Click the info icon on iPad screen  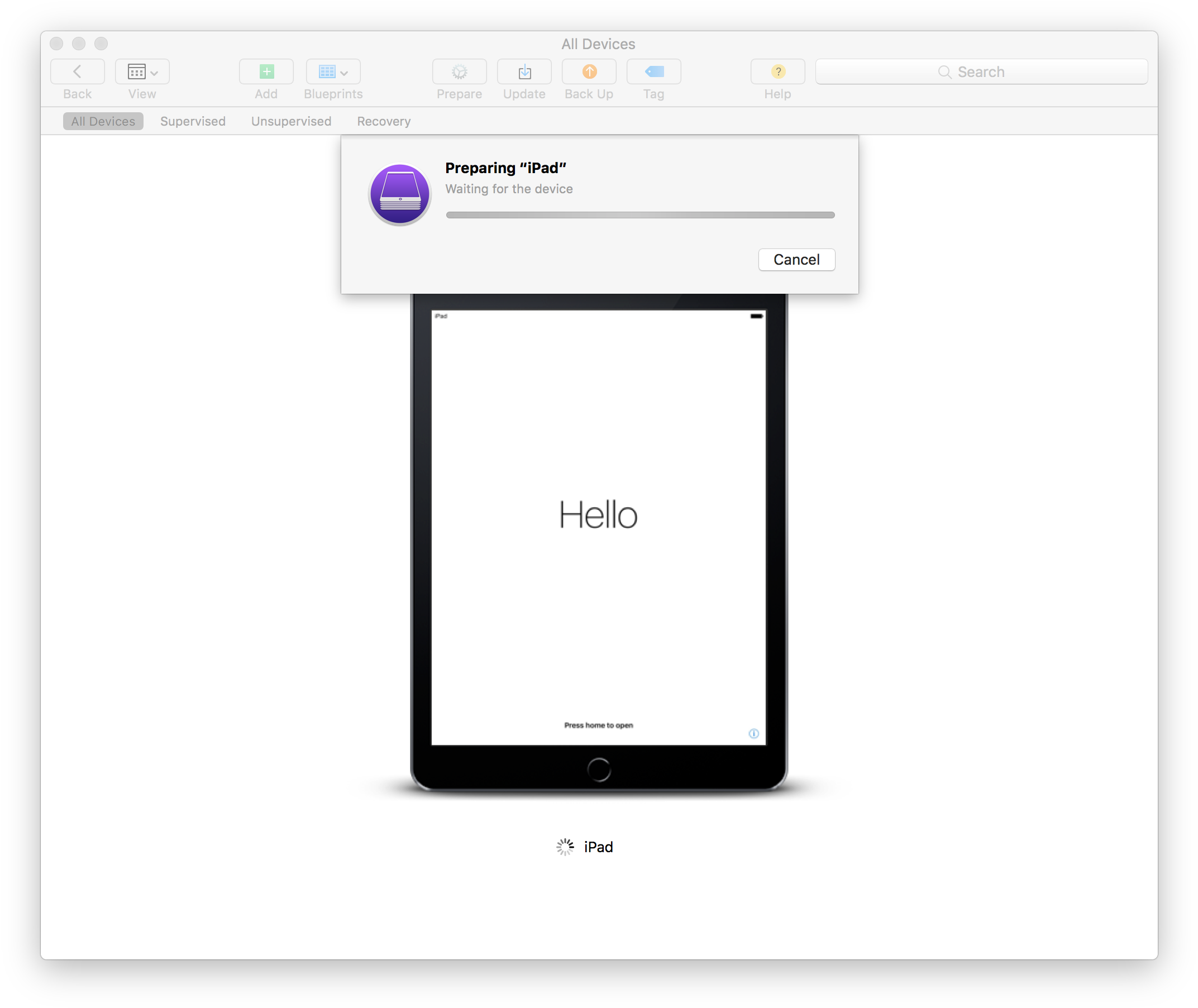point(753,733)
